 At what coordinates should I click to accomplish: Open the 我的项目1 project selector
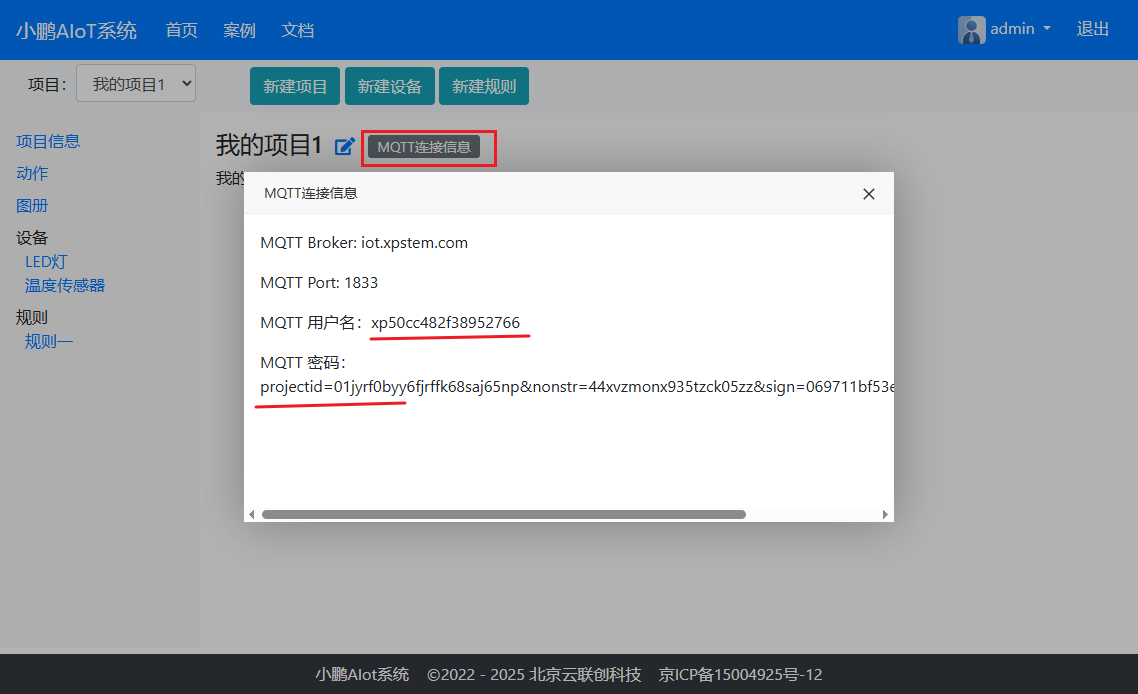coord(136,83)
